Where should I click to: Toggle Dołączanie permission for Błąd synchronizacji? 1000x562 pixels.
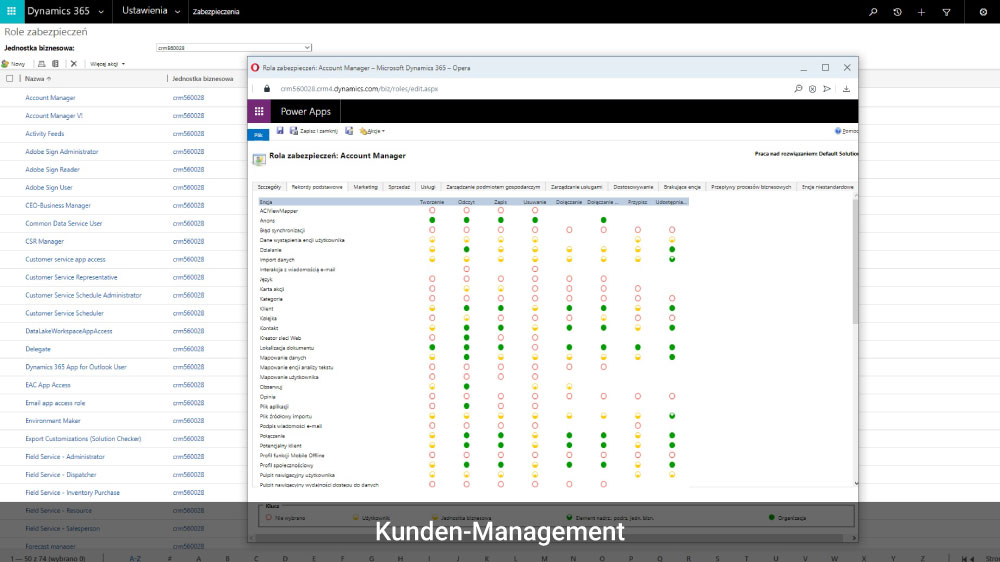tap(569, 230)
